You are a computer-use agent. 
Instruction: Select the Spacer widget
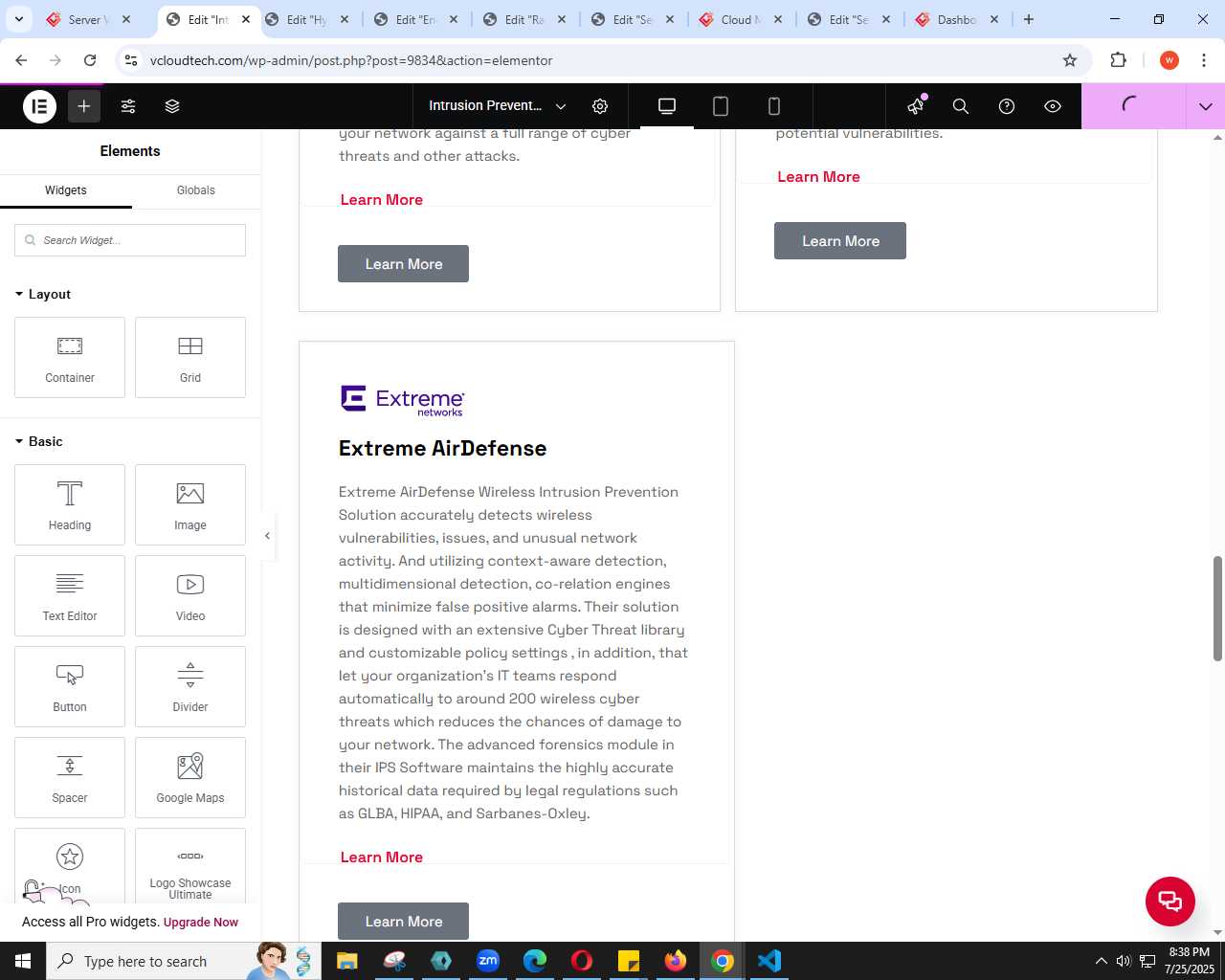[x=70, y=778]
